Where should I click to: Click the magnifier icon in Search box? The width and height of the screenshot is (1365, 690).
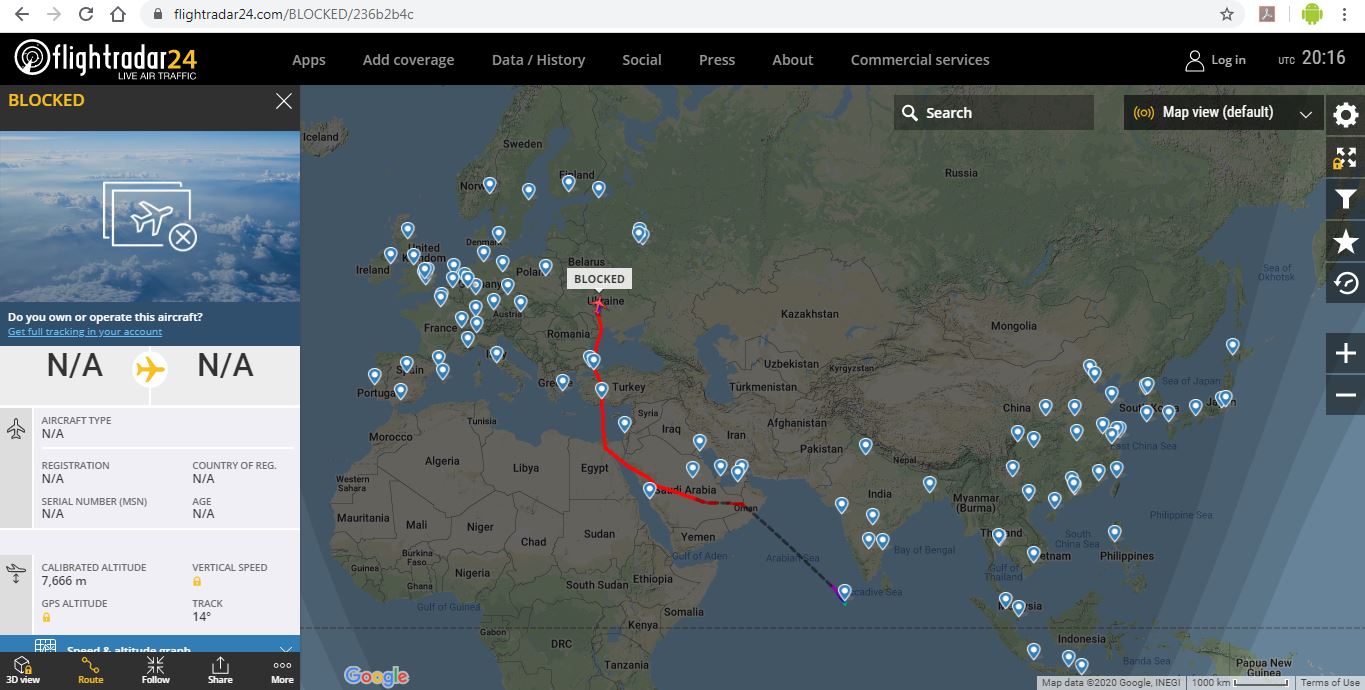910,113
